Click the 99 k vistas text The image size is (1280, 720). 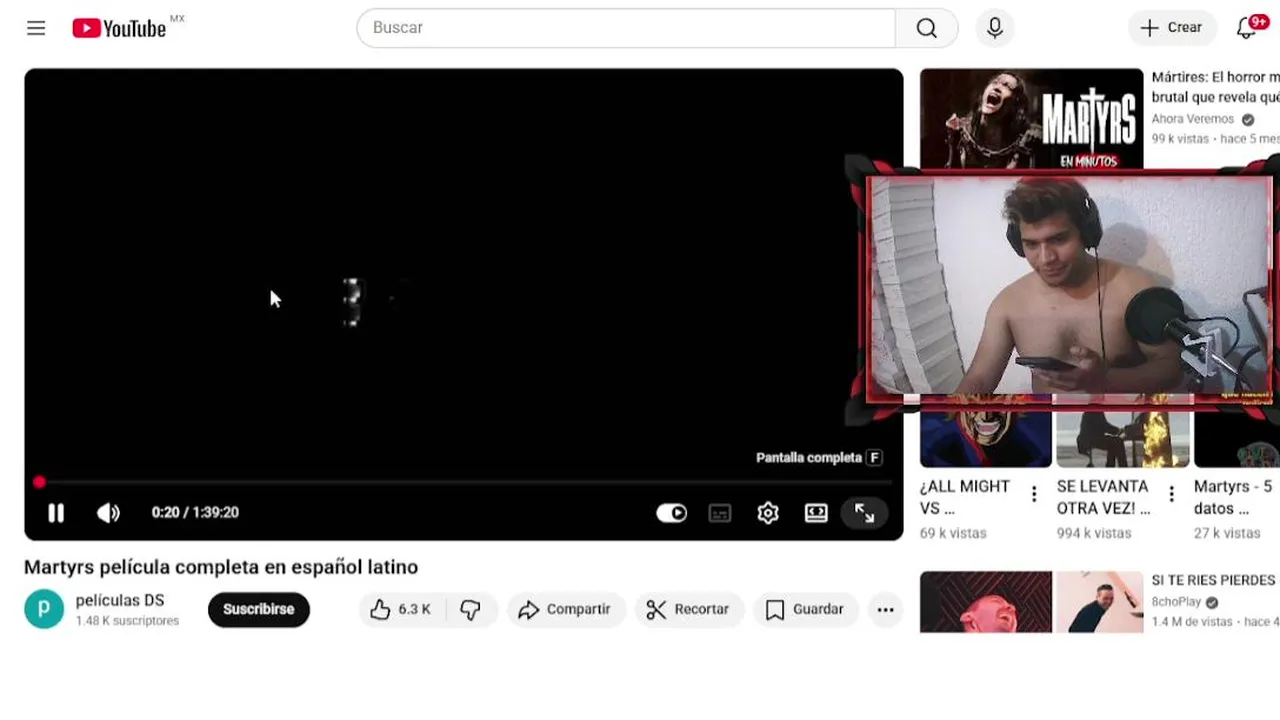pos(1180,139)
